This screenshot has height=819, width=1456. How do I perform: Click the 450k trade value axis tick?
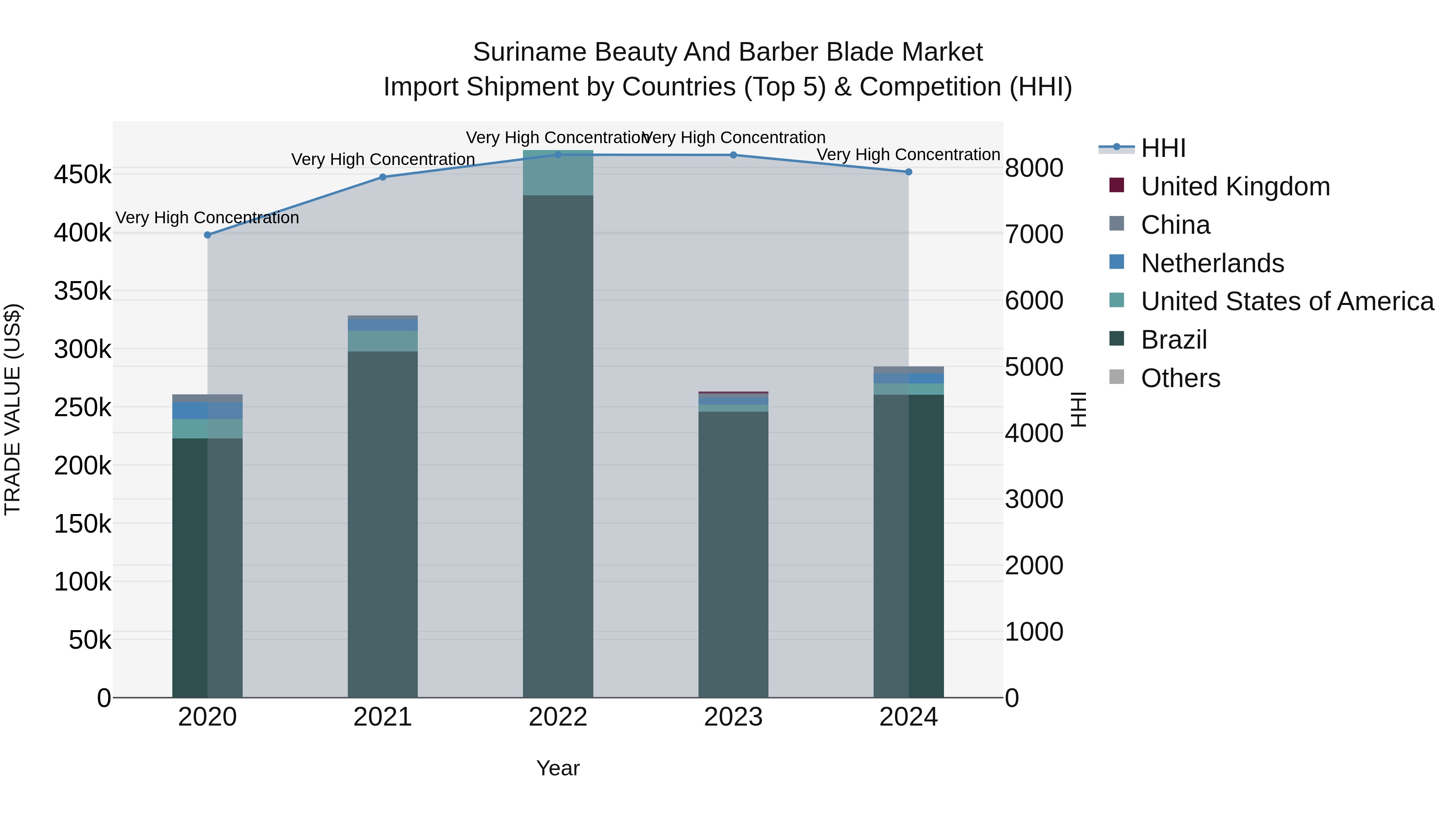(83, 175)
